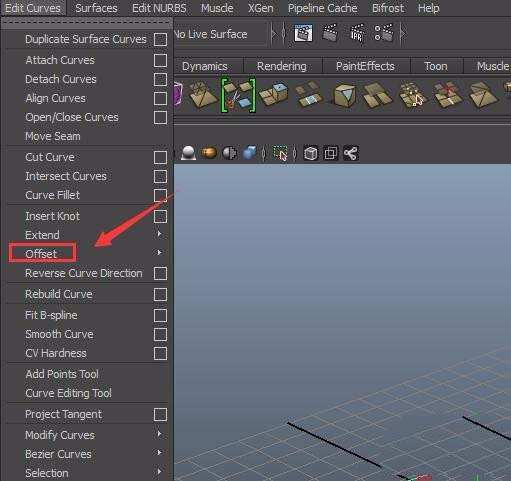Screen dimensions: 511x481
Task: Click the share-nodes viewport icon
Action: pyautogui.click(x=351, y=154)
